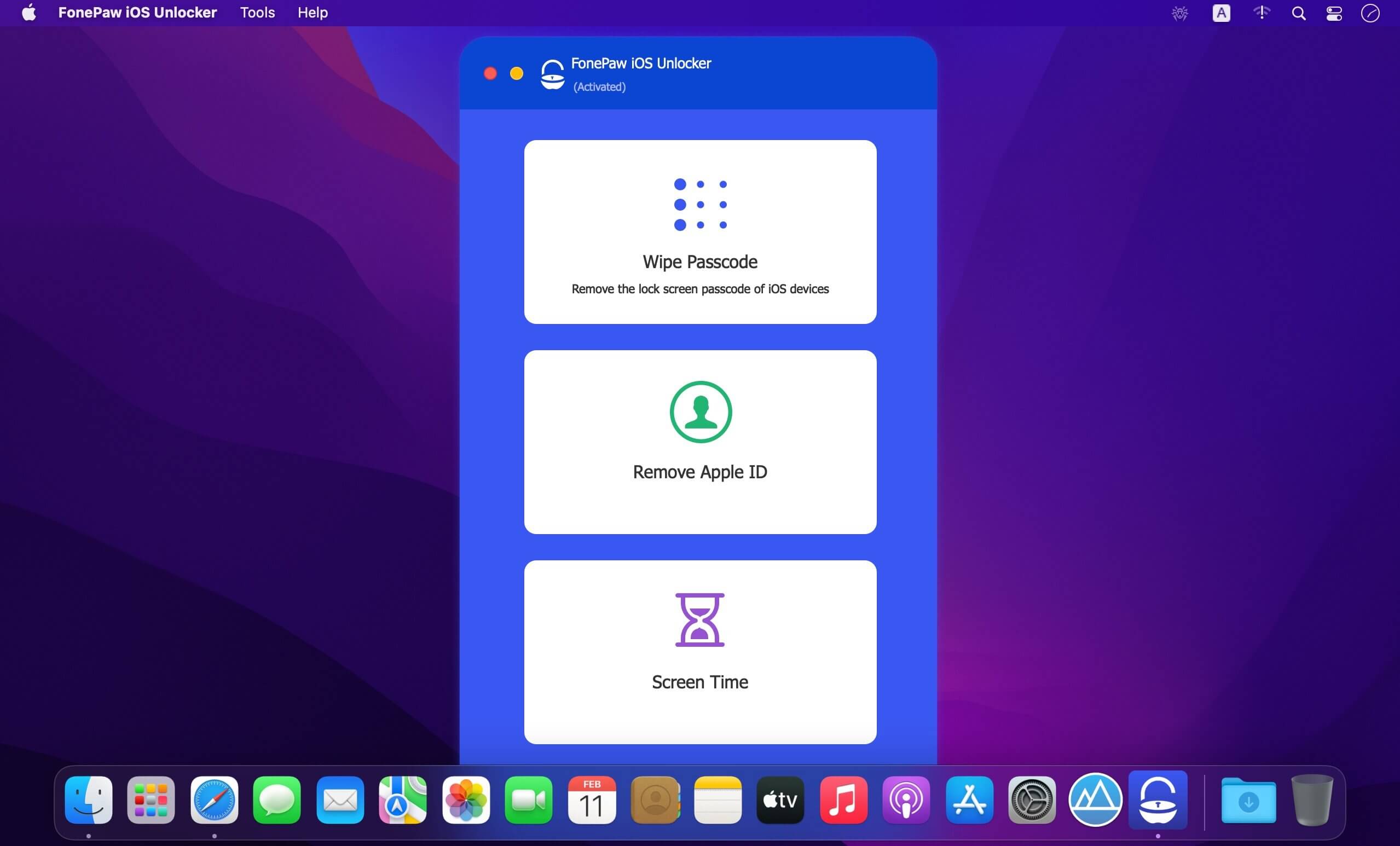Open the input source A menu
Viewport: 1400px width, 846px height.
point(1221,13)
